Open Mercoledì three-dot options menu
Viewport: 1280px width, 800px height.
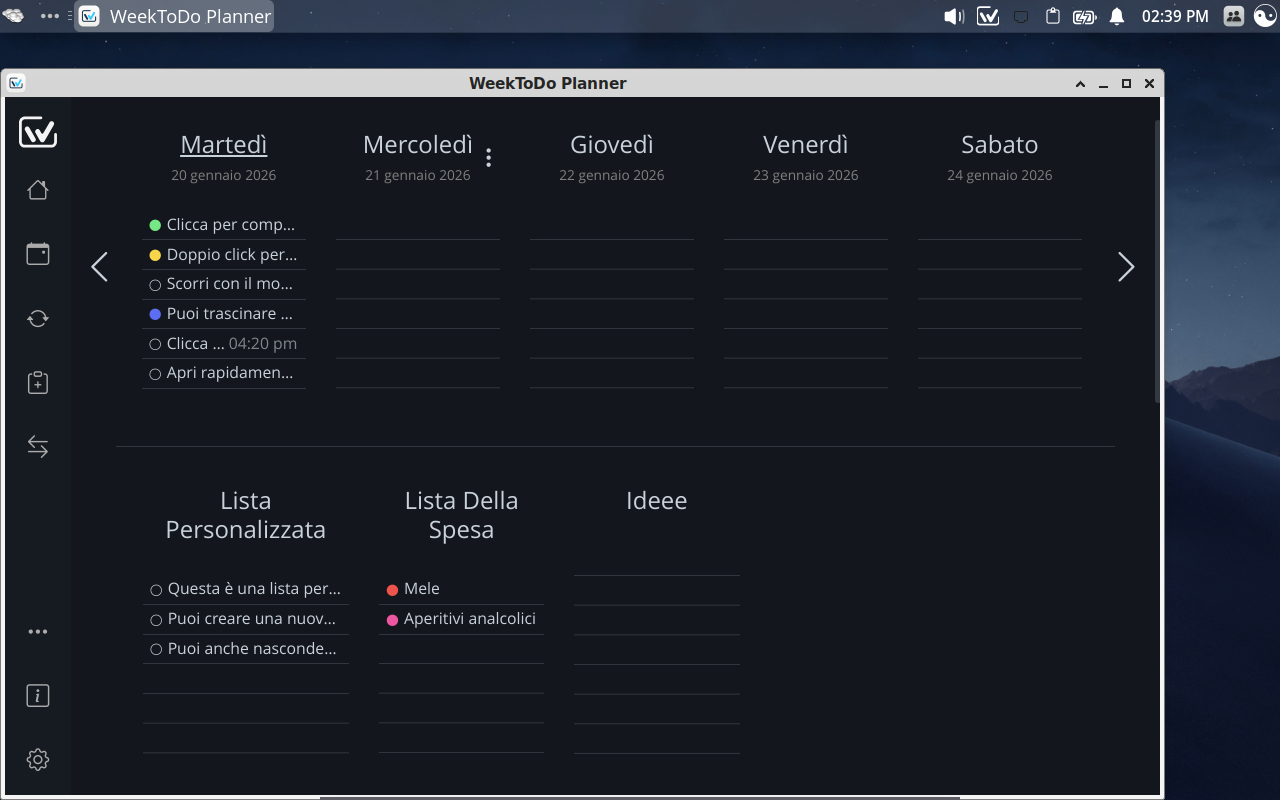point(488,158)
